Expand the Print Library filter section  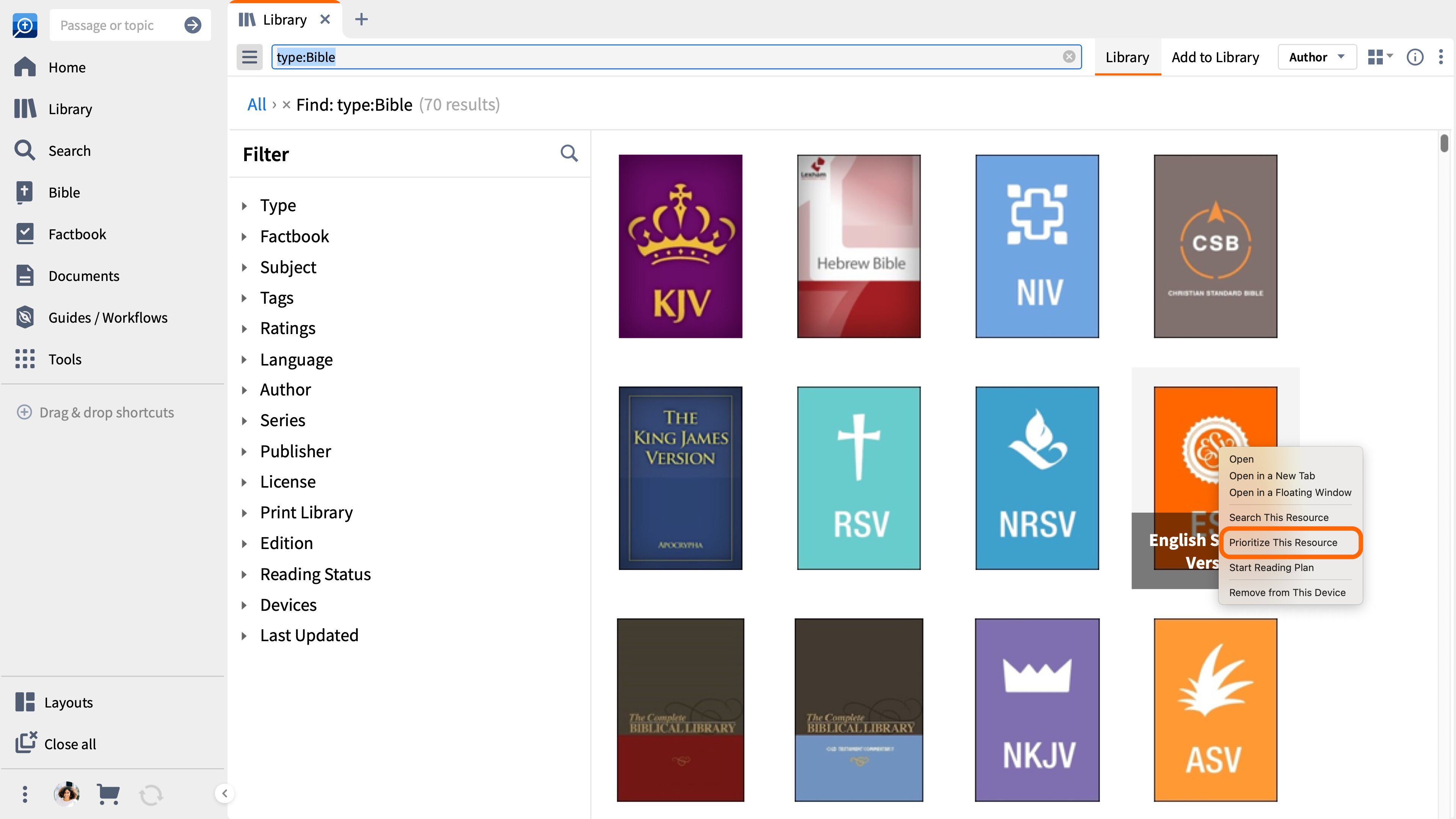pyautogui.click(x=243, y=513)
